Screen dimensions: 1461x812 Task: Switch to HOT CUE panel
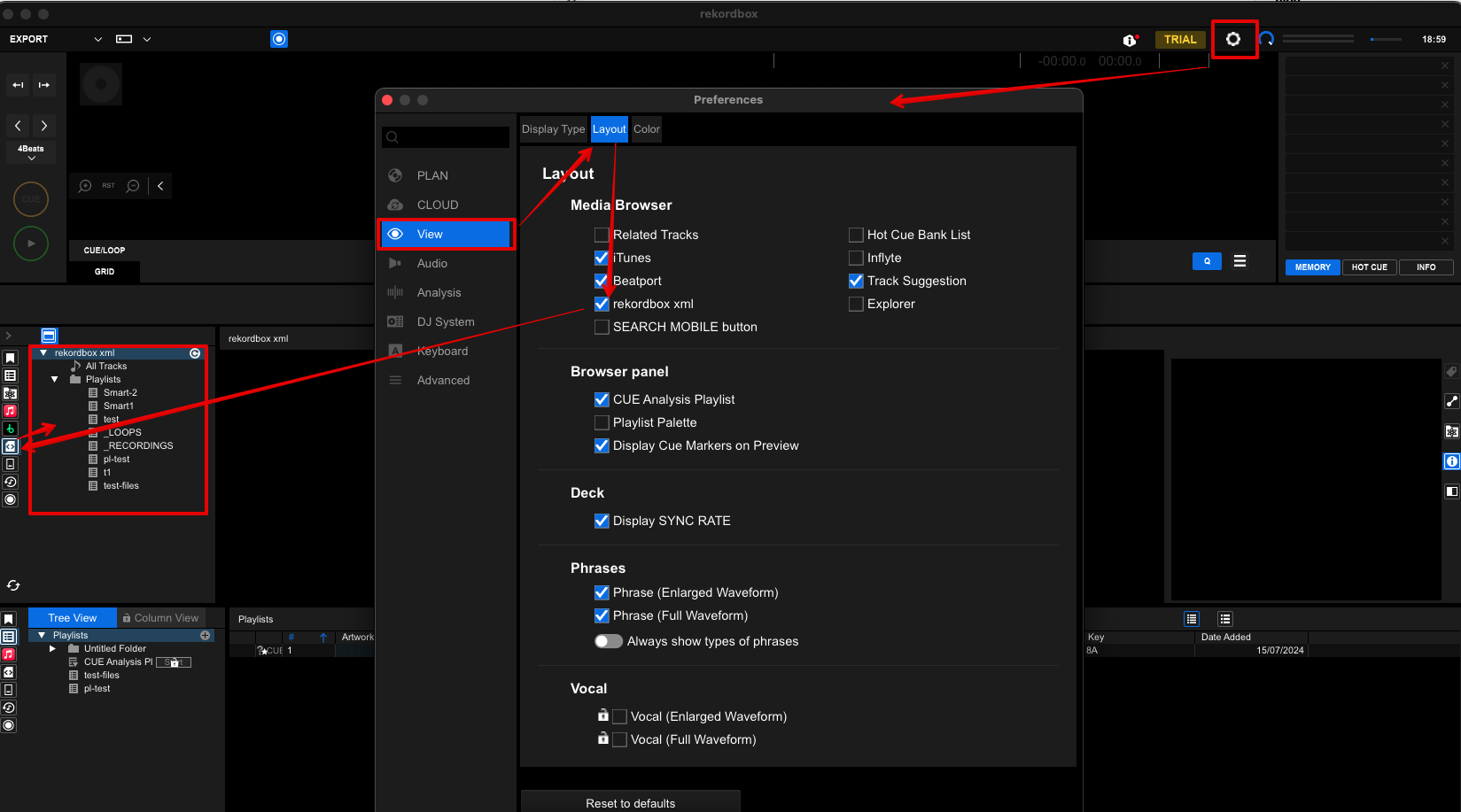pyautogui.click(x=1370, y=267)
